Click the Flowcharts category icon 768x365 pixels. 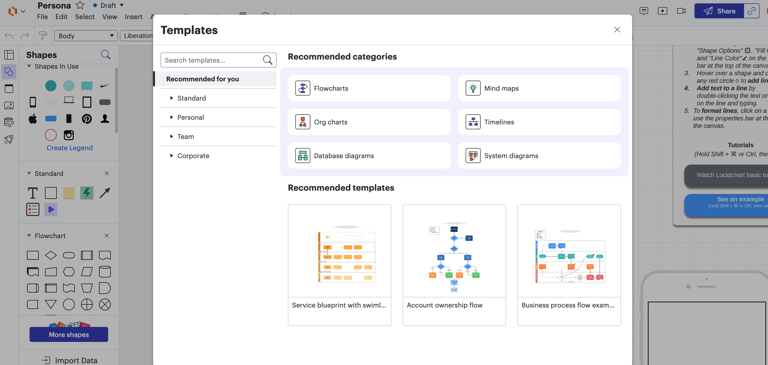pyautogui.click(x=303, y=88)
